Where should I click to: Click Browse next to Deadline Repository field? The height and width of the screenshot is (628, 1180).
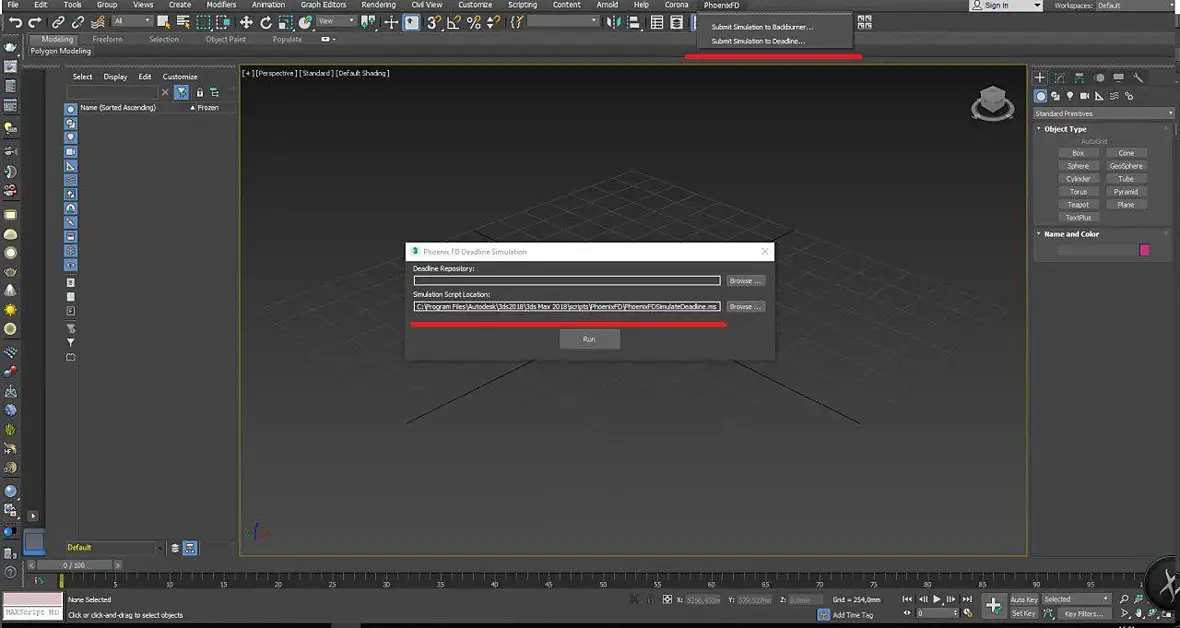(x=746, y=281)
